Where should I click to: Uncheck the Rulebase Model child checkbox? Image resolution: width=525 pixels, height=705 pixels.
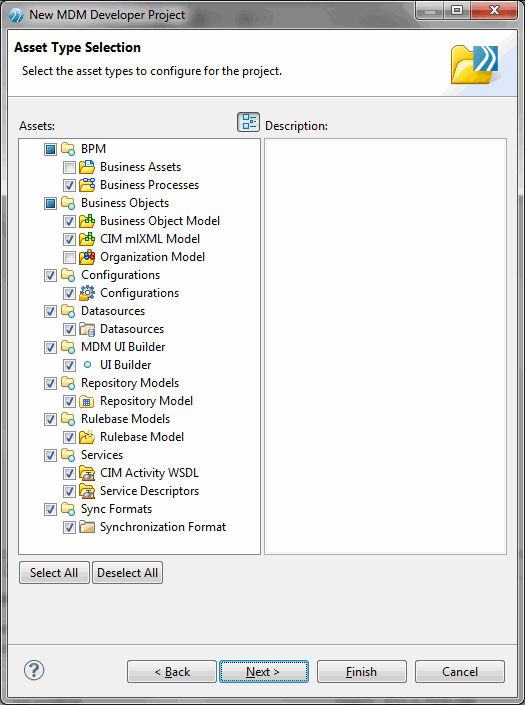(69, 437)
